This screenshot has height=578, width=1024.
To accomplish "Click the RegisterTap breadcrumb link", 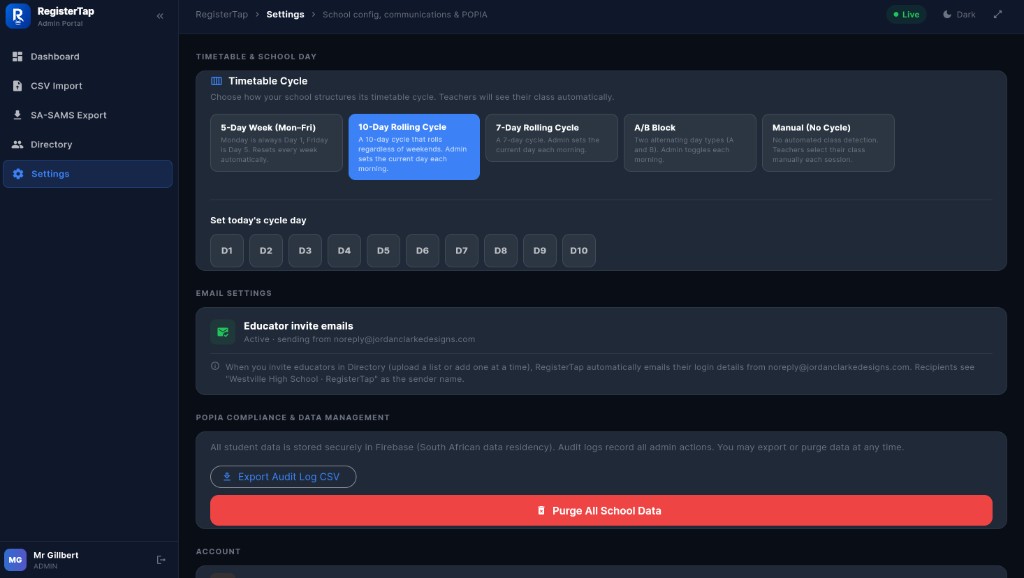I will click(x=221, y=14).
